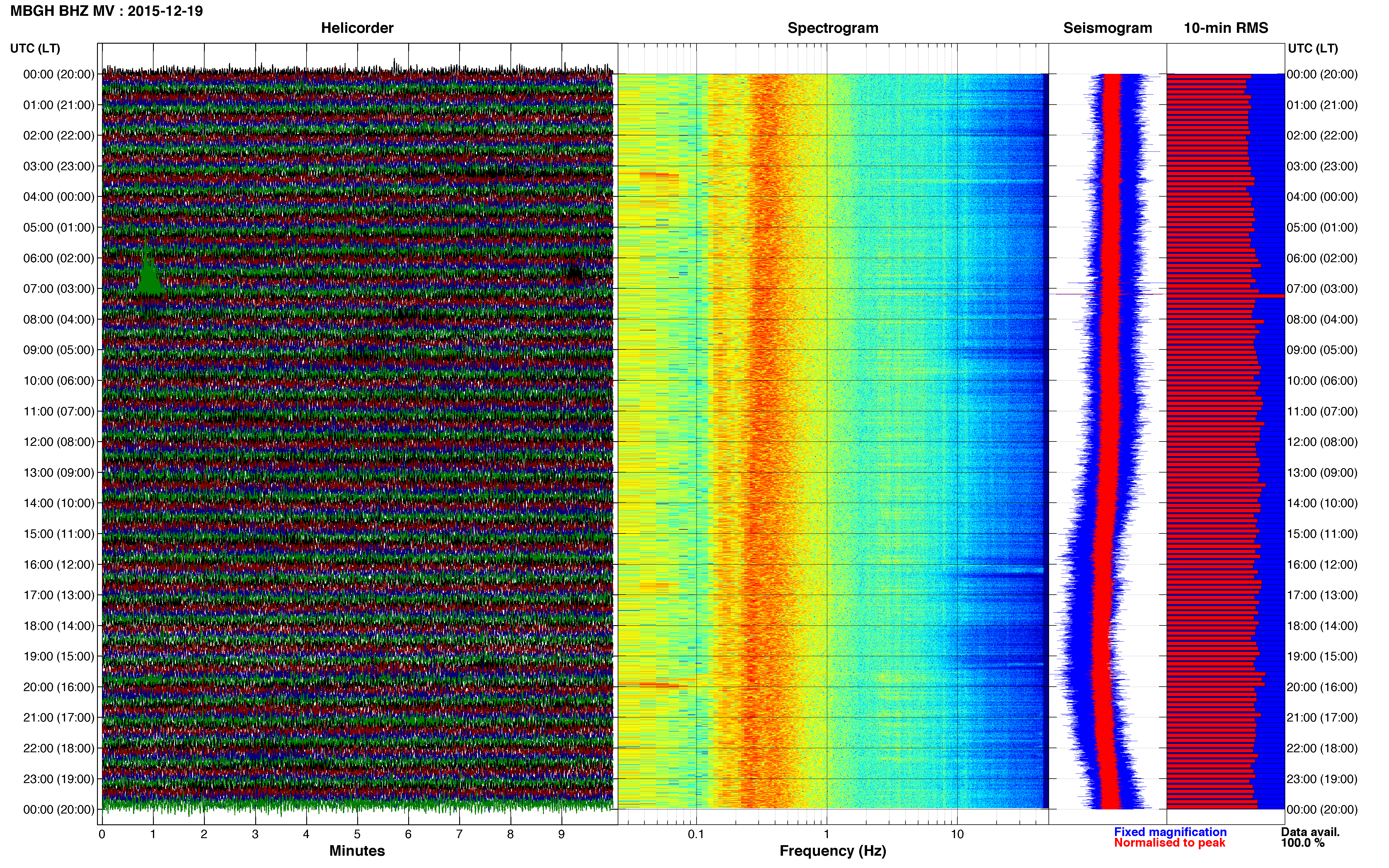Click the '5' tick on the Minutes axis

pyautogui.click(x=357, y=835)
